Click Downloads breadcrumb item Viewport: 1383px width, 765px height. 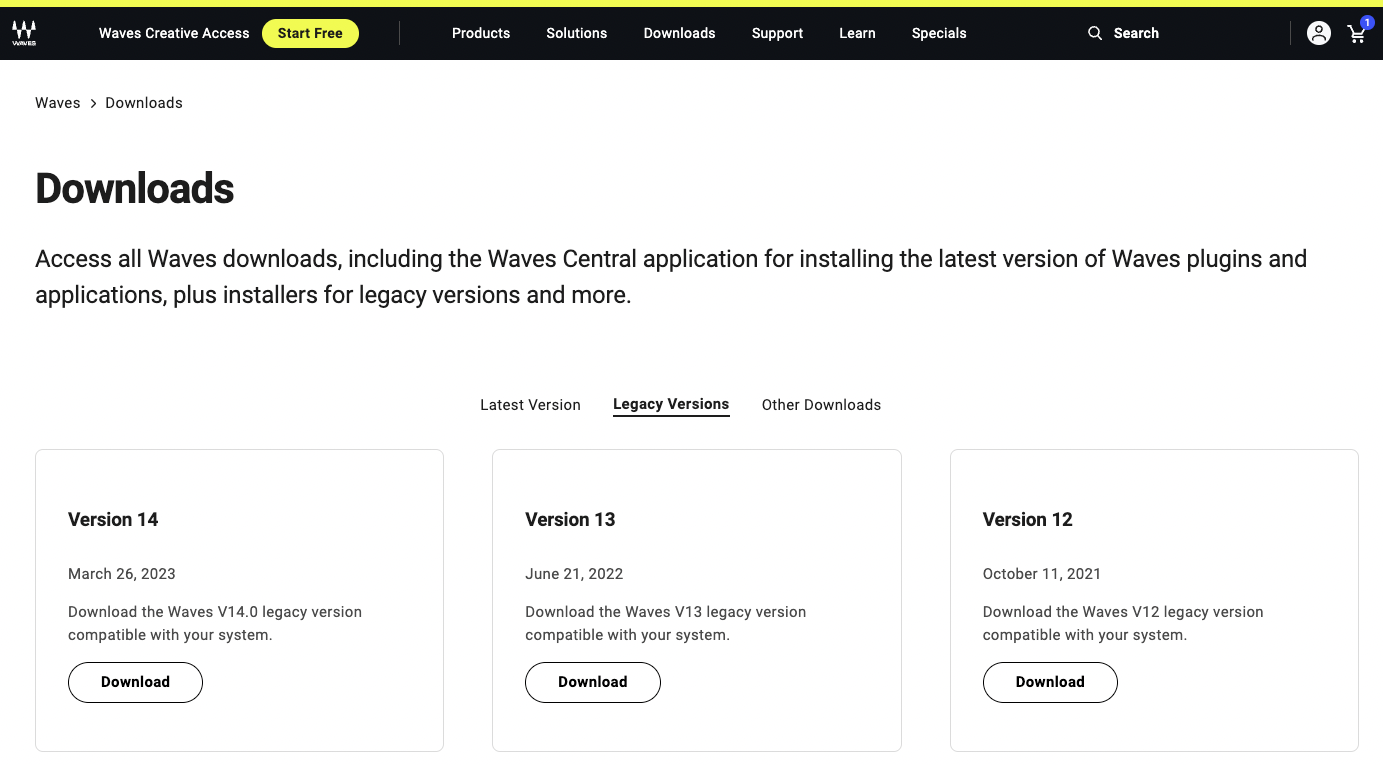point(144,103)
